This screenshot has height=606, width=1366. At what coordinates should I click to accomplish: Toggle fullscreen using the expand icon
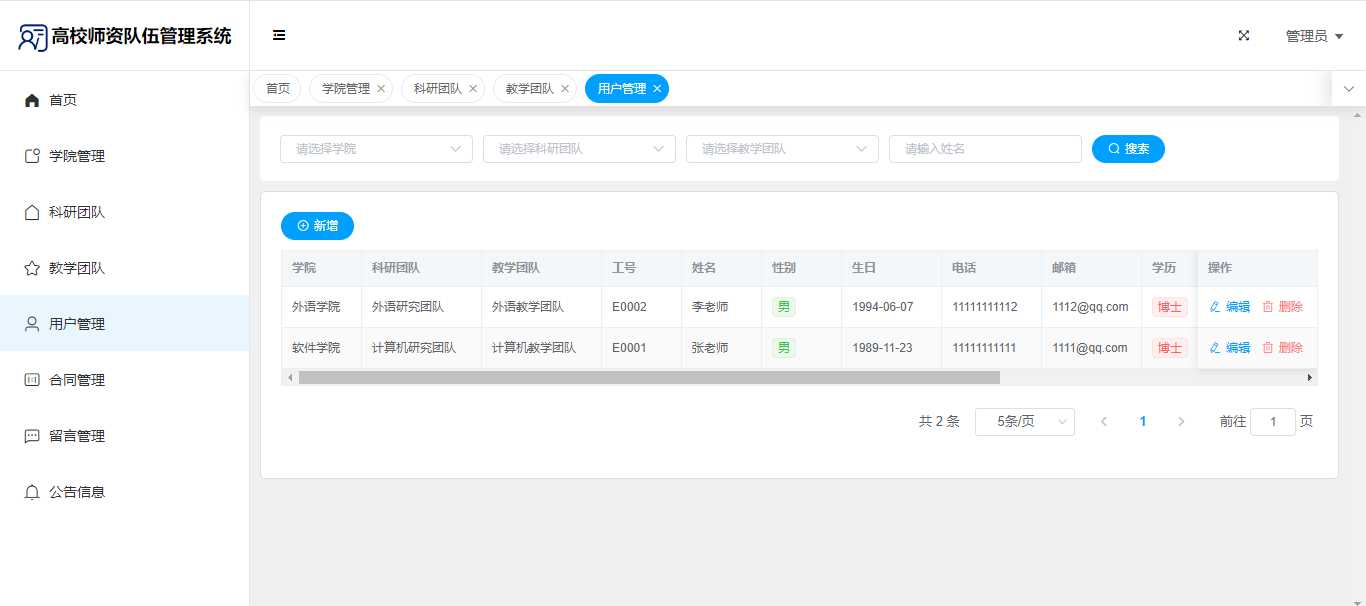pyautogui.click(x=1244, y=36)
